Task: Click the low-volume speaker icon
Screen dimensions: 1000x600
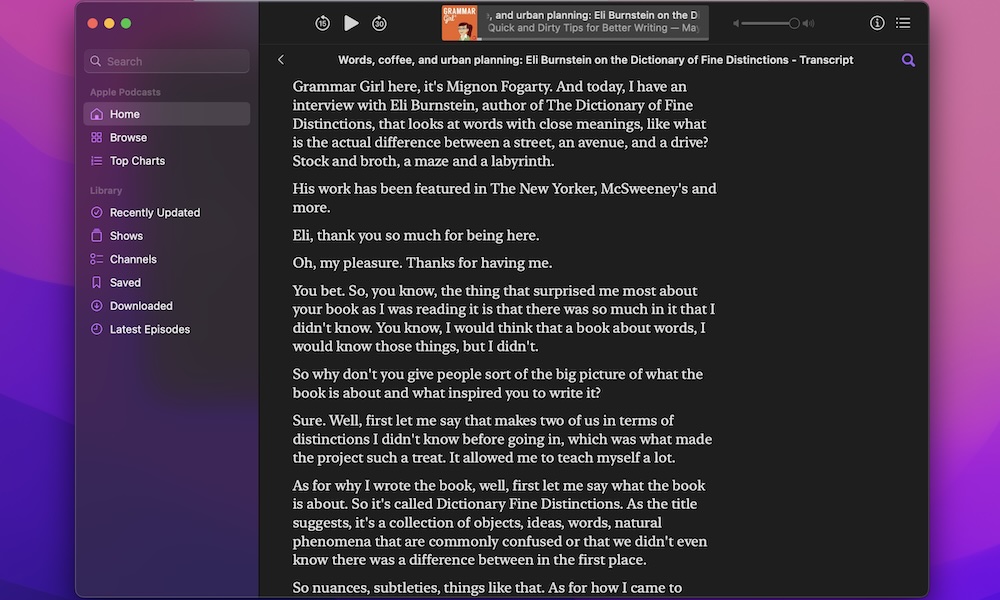Action: 735,24
